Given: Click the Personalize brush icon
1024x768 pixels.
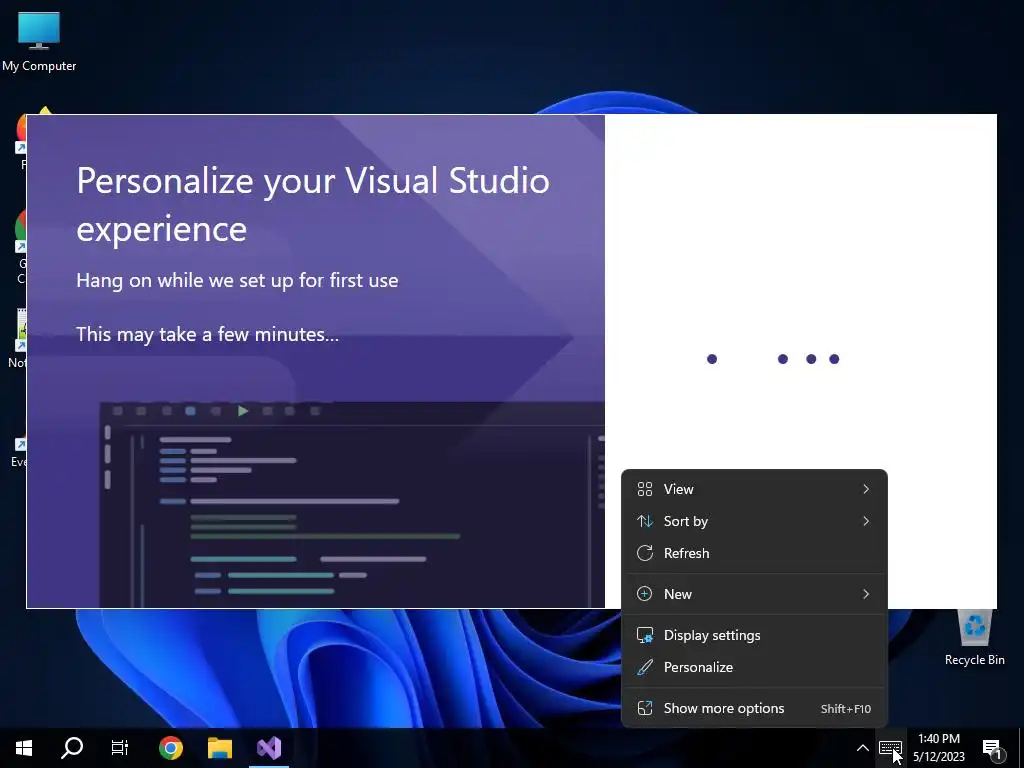Looking at the screenshot, I should tap(645, 667).
